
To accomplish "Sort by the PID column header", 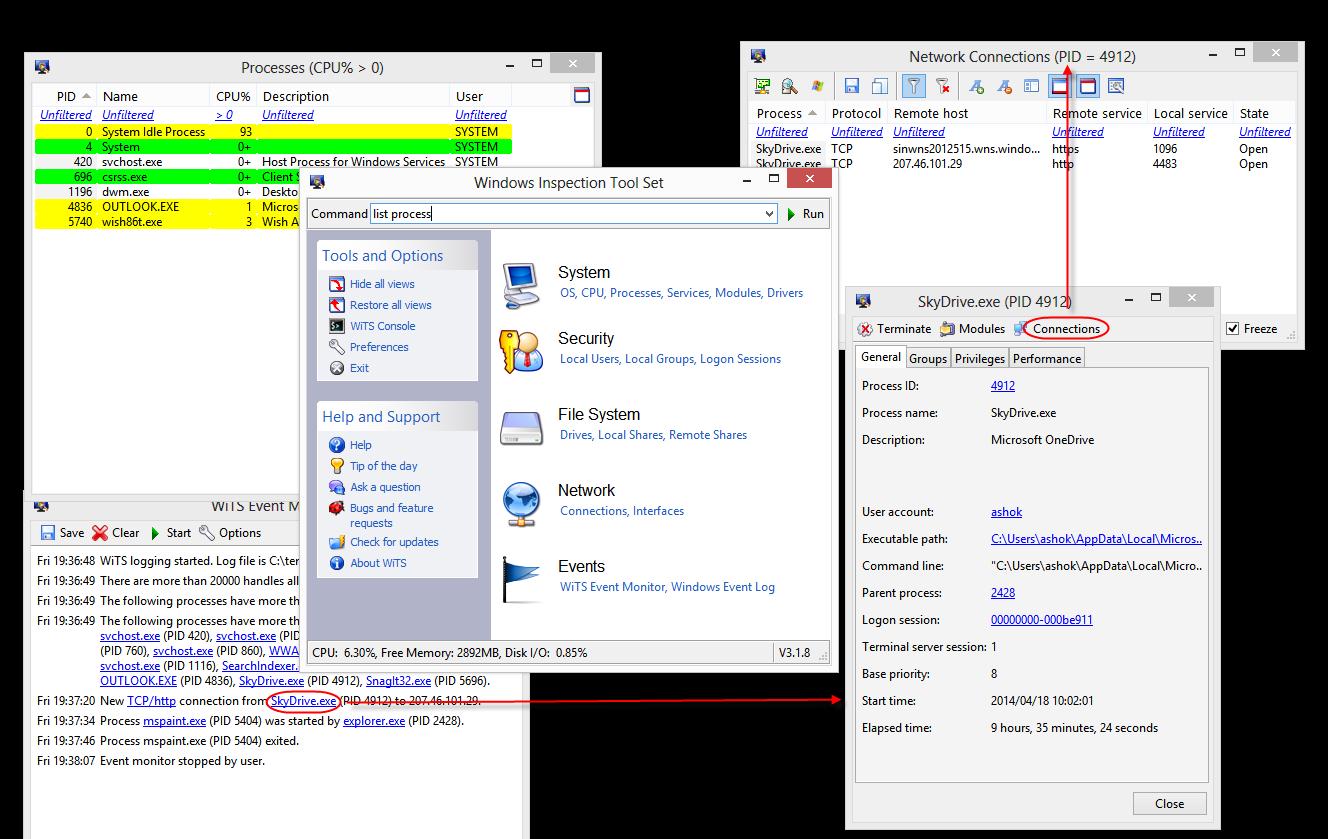I will pos(66,97).
